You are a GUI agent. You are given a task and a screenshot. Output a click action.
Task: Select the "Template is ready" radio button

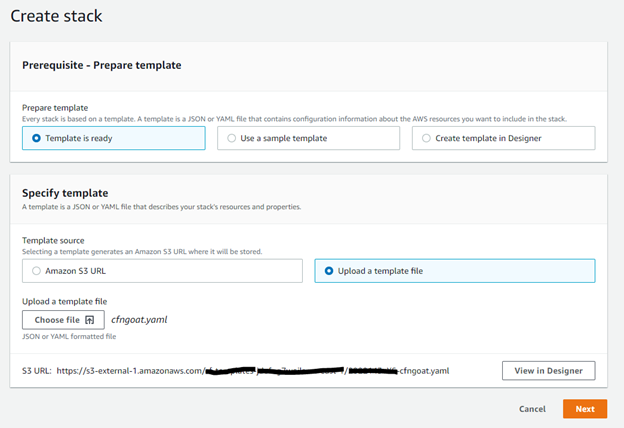(x=38, y=138)
